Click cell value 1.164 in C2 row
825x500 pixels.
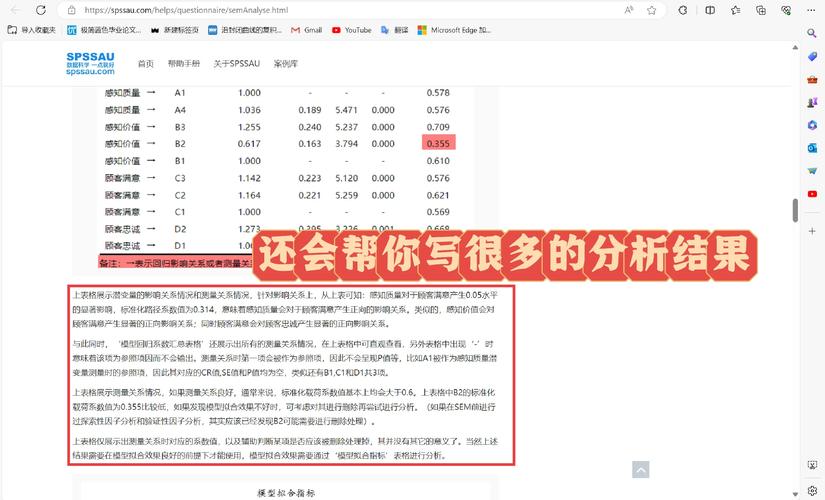[x=249, y=195]
